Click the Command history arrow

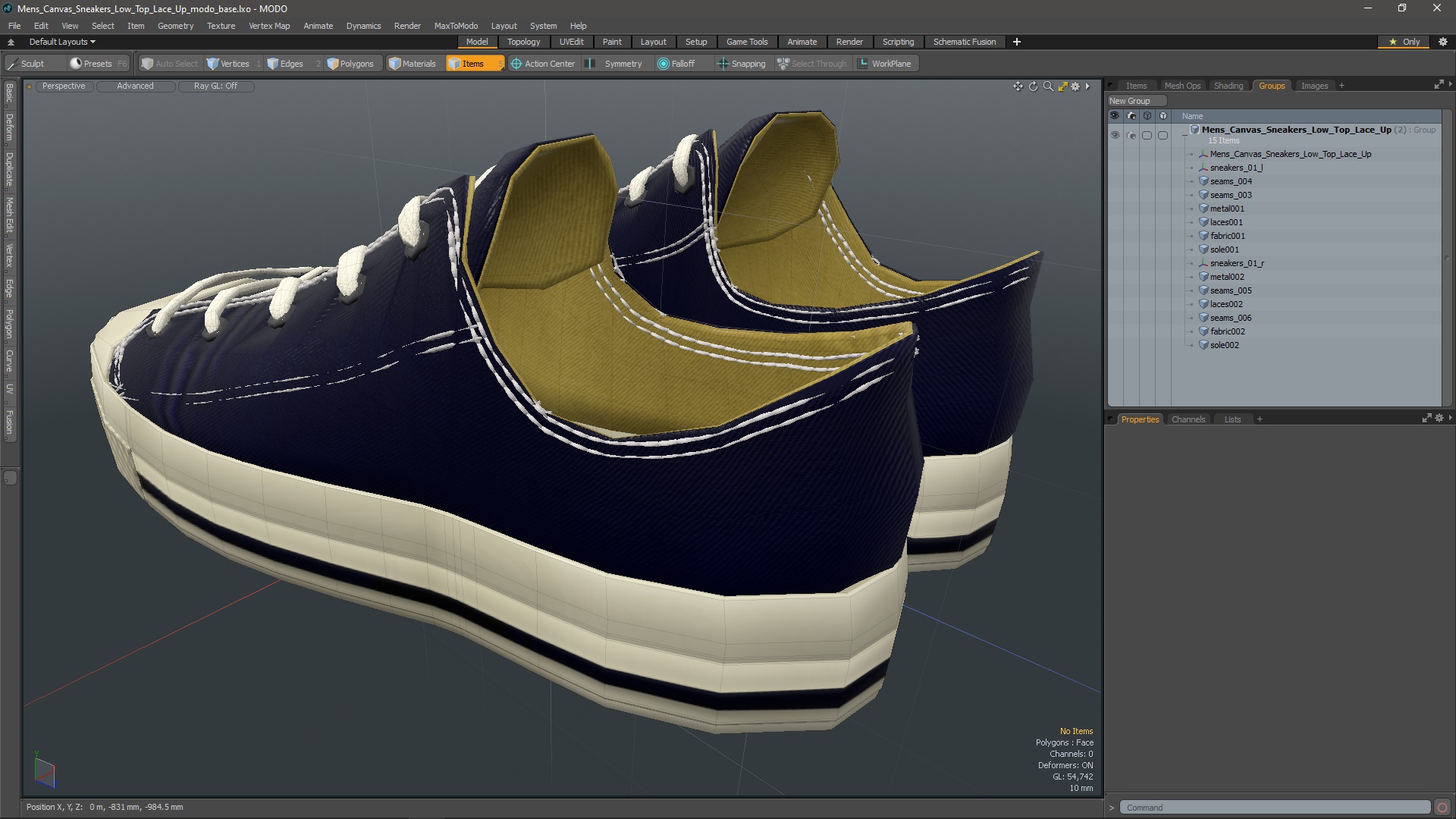pyautogui.click(x=1112, y=808)
